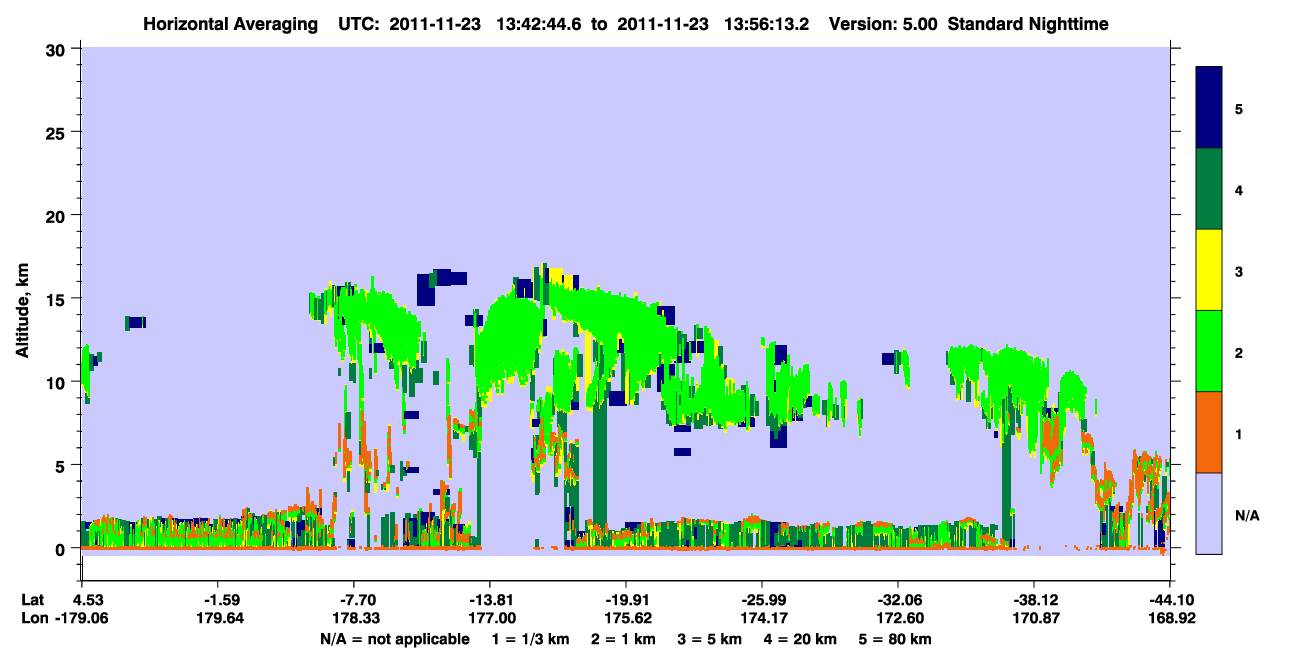
Task: Click the y-axis tick label 0
Action: pyautogui.click(x=63, y=549)
